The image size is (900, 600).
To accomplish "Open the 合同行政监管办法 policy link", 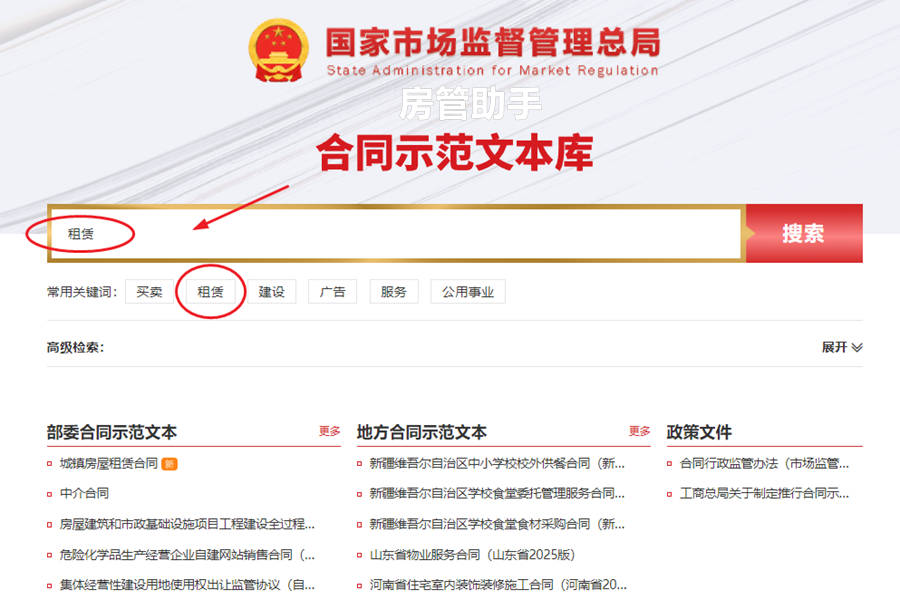I will [x=764, y=463].
